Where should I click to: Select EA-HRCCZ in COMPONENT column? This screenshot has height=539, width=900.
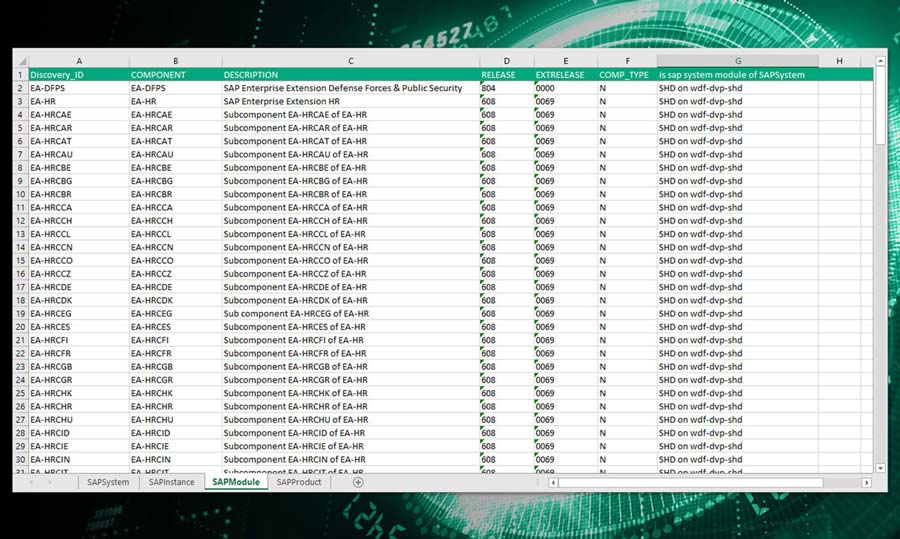[x=176, y=274]
